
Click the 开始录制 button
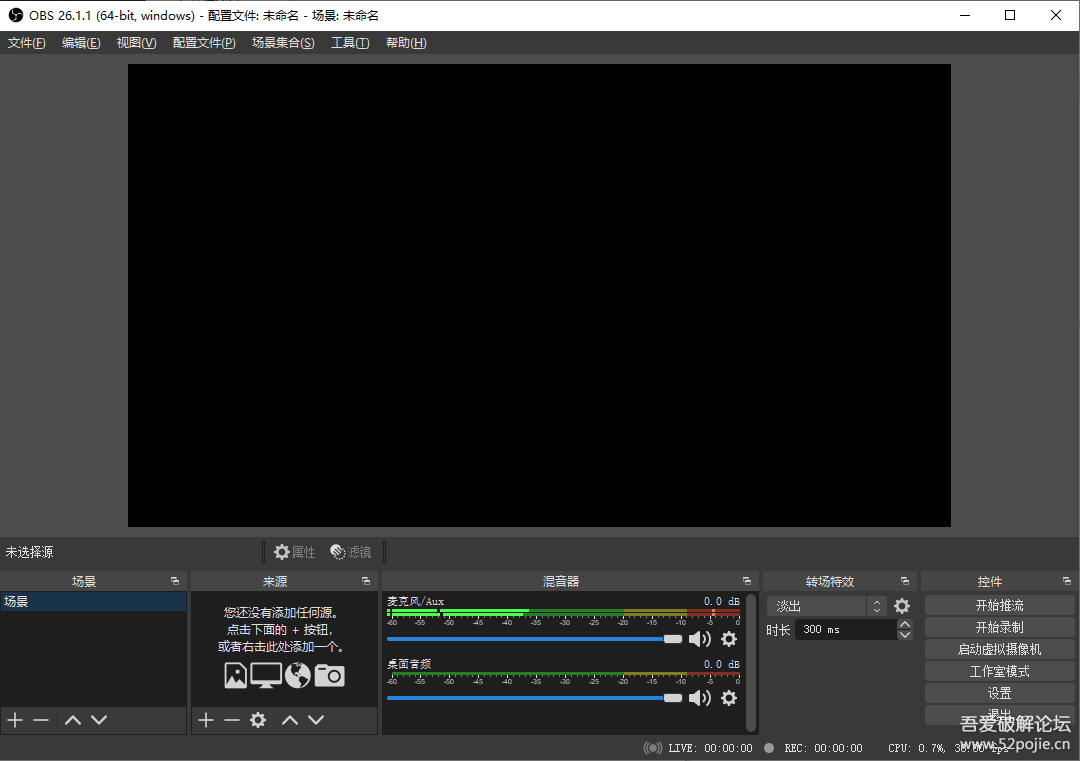coord(999,627)
